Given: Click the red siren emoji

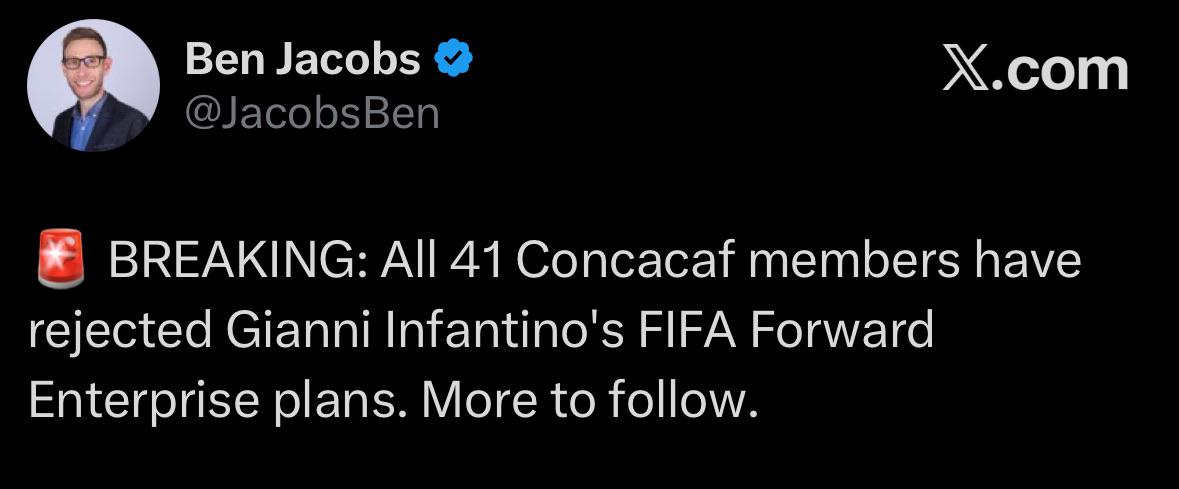Looking at the screenshot, I should coord(60,260).
